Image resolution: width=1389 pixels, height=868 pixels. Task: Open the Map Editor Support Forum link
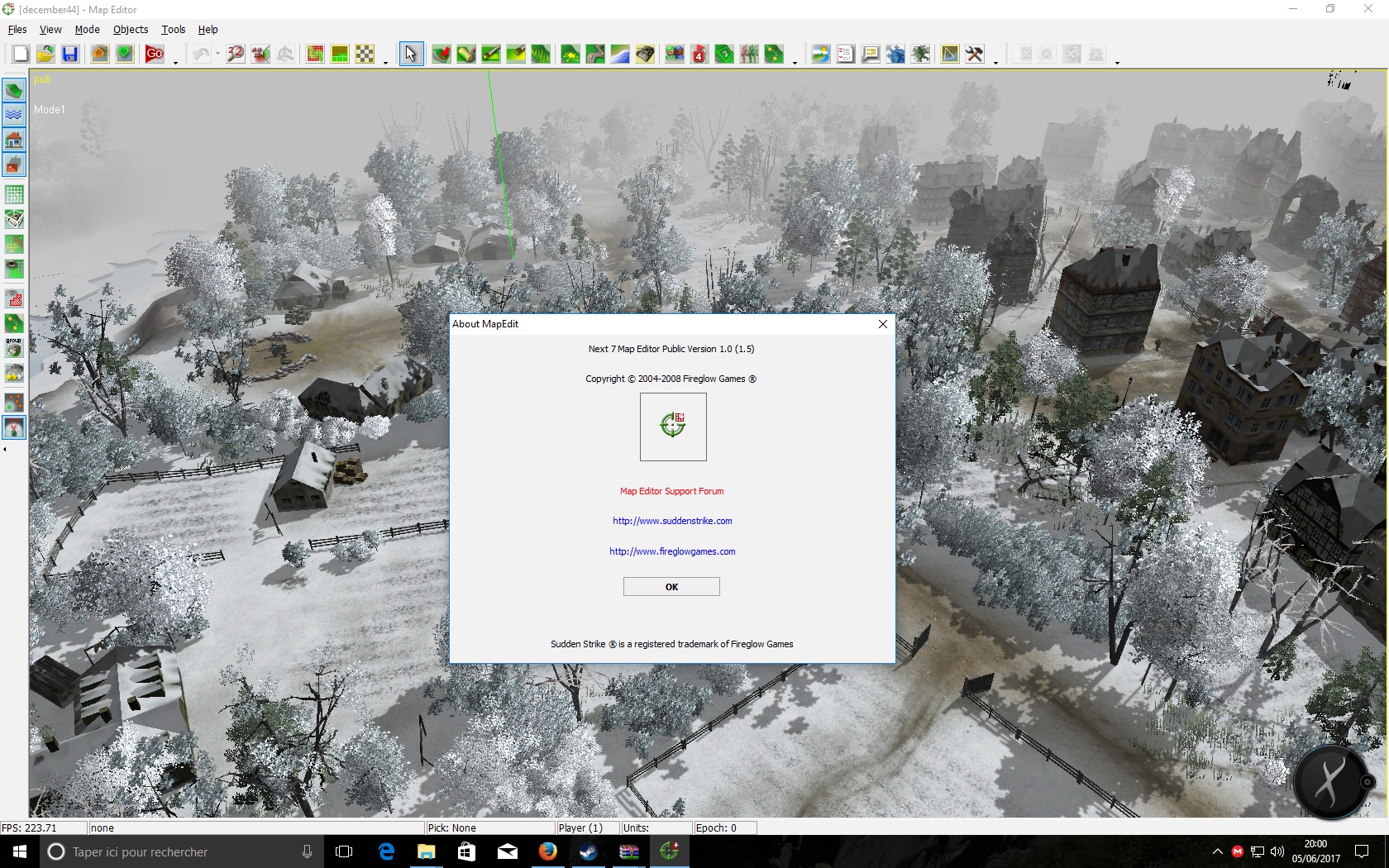coord(671,491)
